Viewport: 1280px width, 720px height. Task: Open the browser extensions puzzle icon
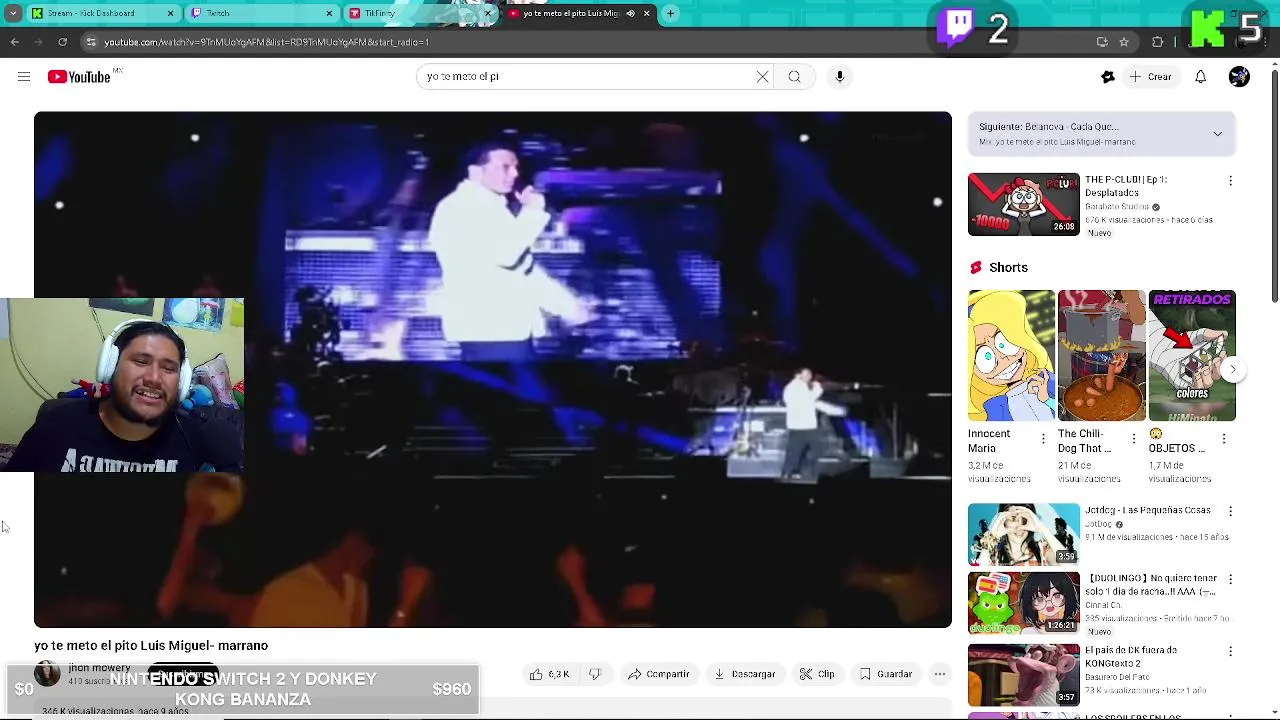tap(1157, 42)
